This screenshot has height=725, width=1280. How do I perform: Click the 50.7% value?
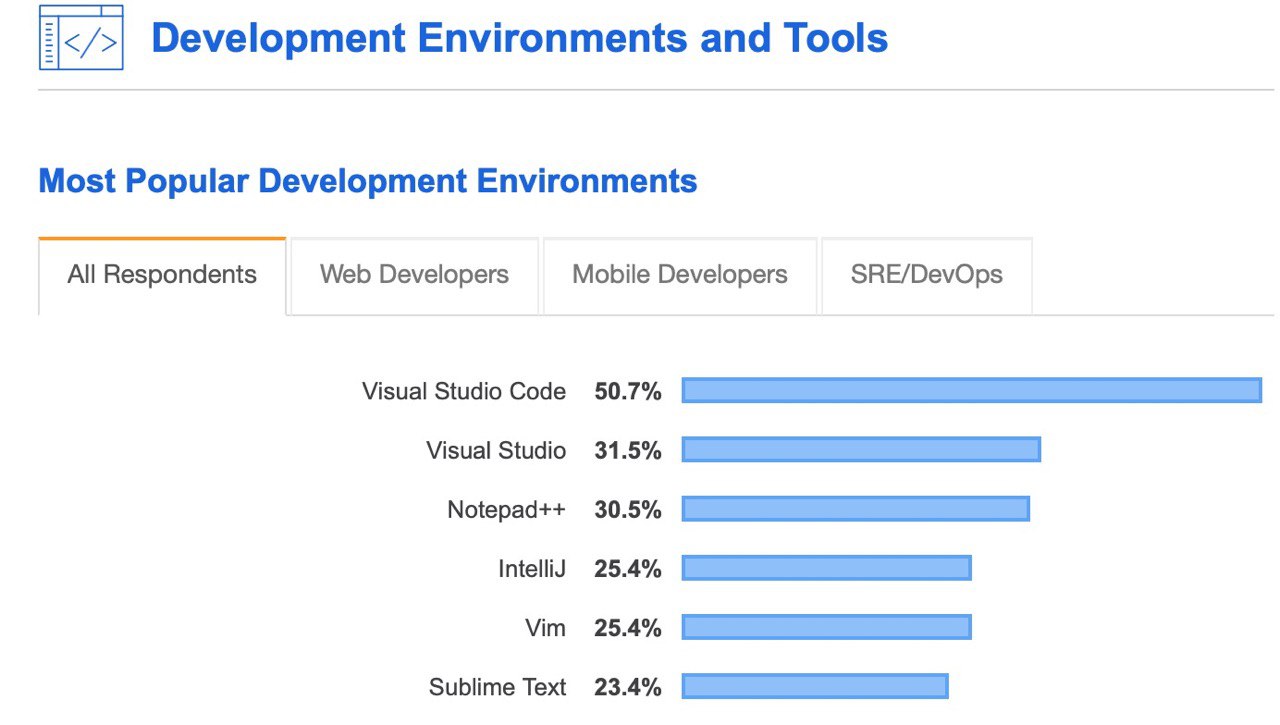[x=628, y=391]
